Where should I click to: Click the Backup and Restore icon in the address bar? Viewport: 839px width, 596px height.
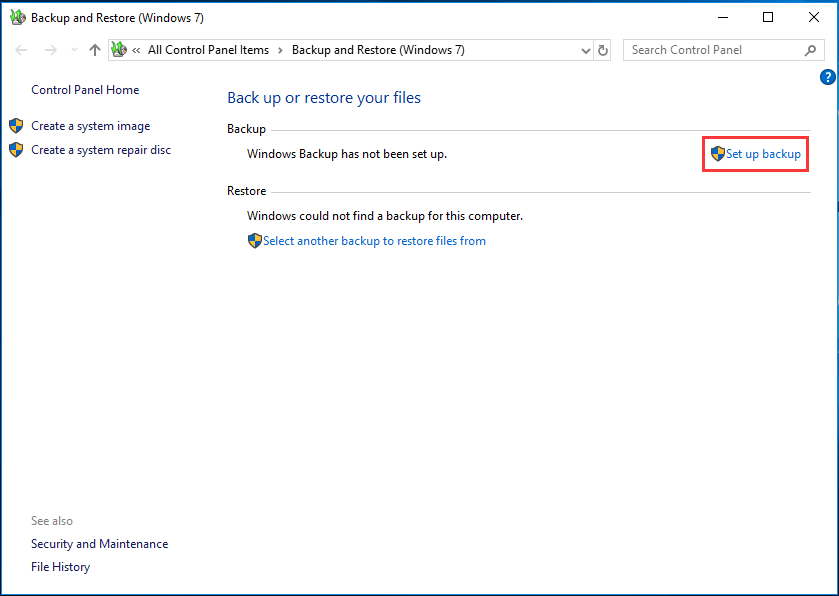[x=118, y=49]
